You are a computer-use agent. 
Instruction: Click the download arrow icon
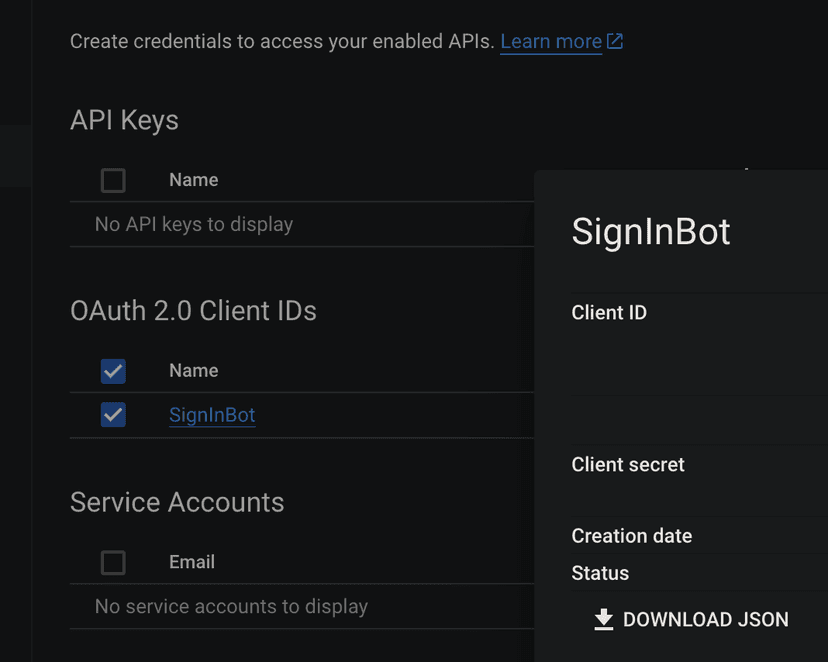click(x=603, y=620)
